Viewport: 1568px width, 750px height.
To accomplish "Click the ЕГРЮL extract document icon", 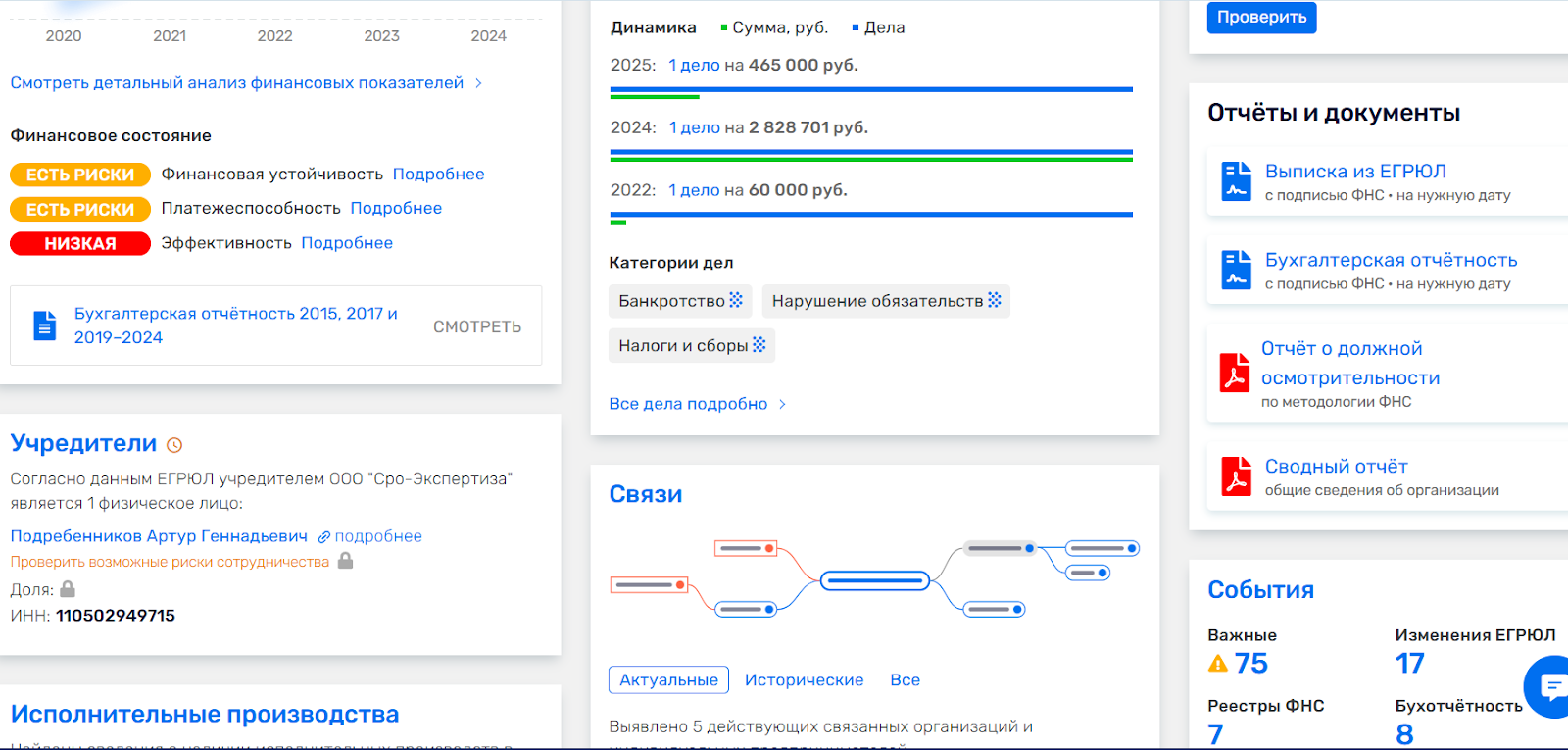I will 1236,181.
